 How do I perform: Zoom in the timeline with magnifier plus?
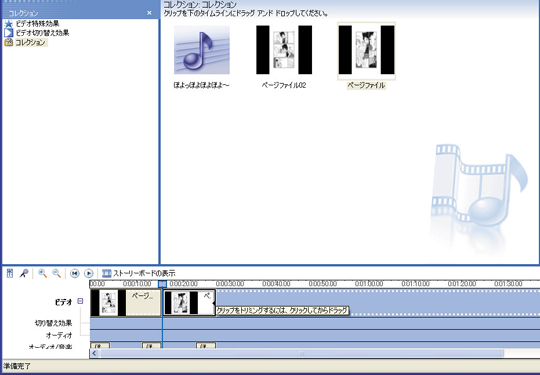coord(42,273)
